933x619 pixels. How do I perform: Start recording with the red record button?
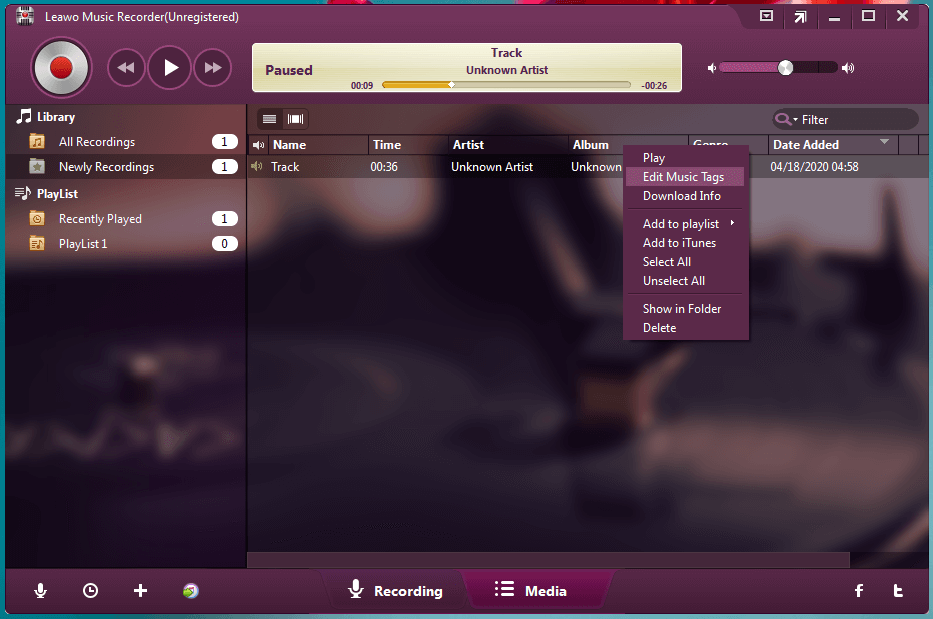point(61,68)
